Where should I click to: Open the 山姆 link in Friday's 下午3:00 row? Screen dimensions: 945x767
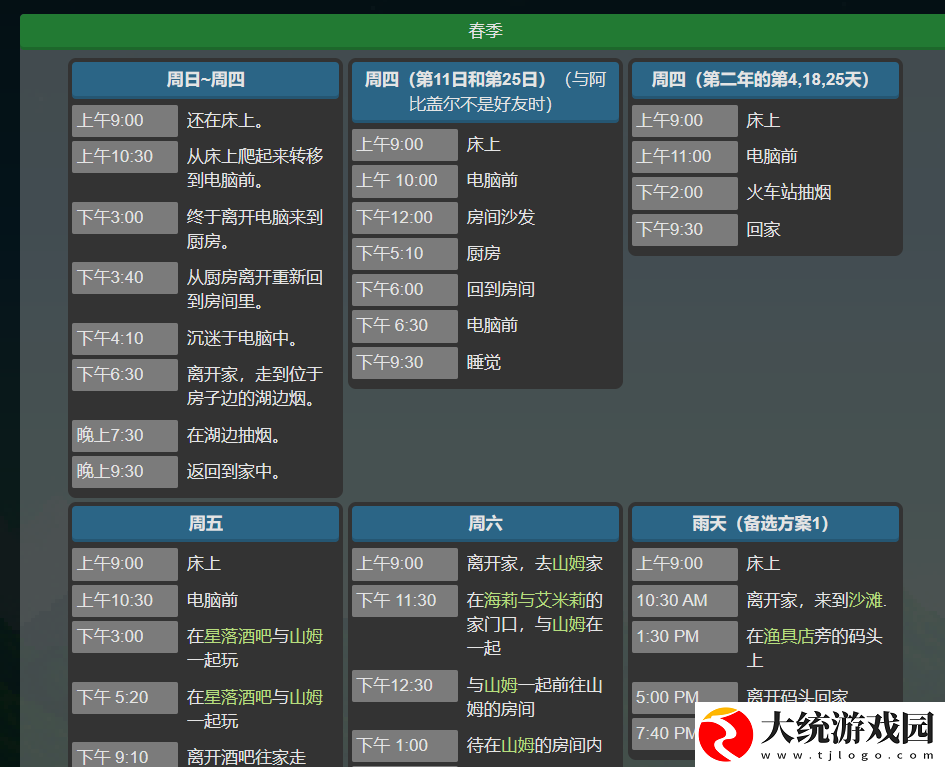click(x=306, y=636)
